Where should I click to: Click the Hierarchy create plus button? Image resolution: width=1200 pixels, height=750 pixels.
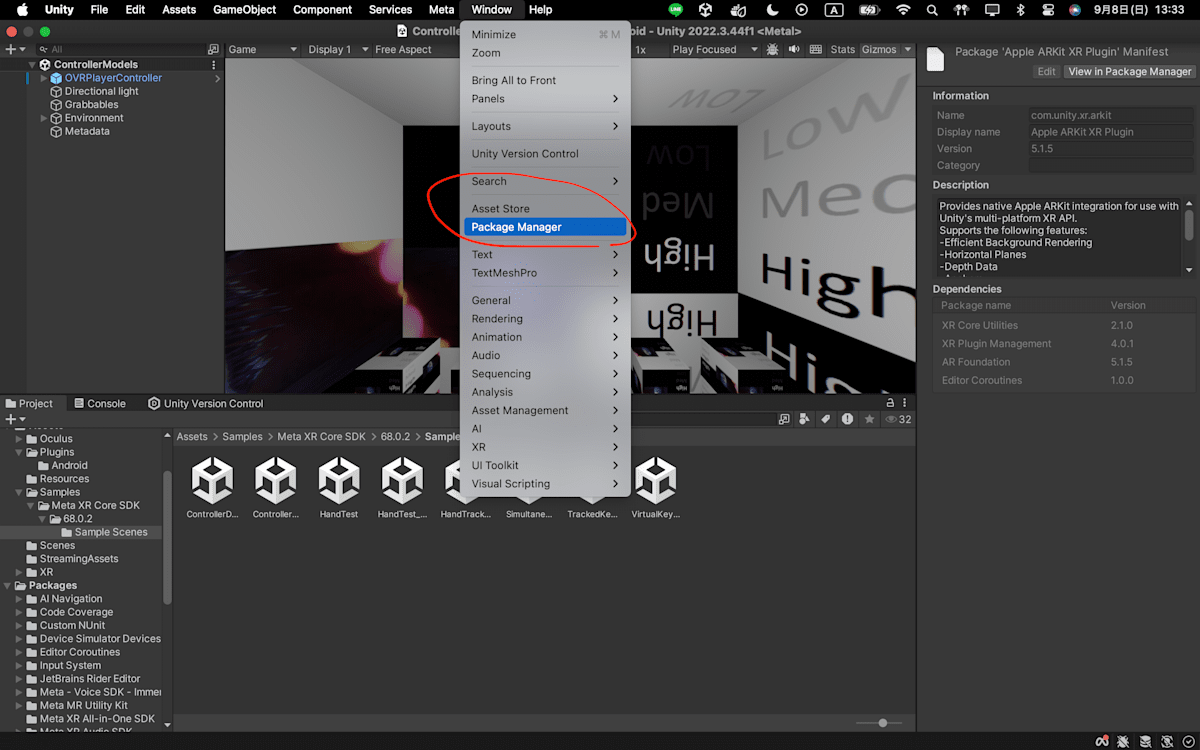tap(14, 49)
